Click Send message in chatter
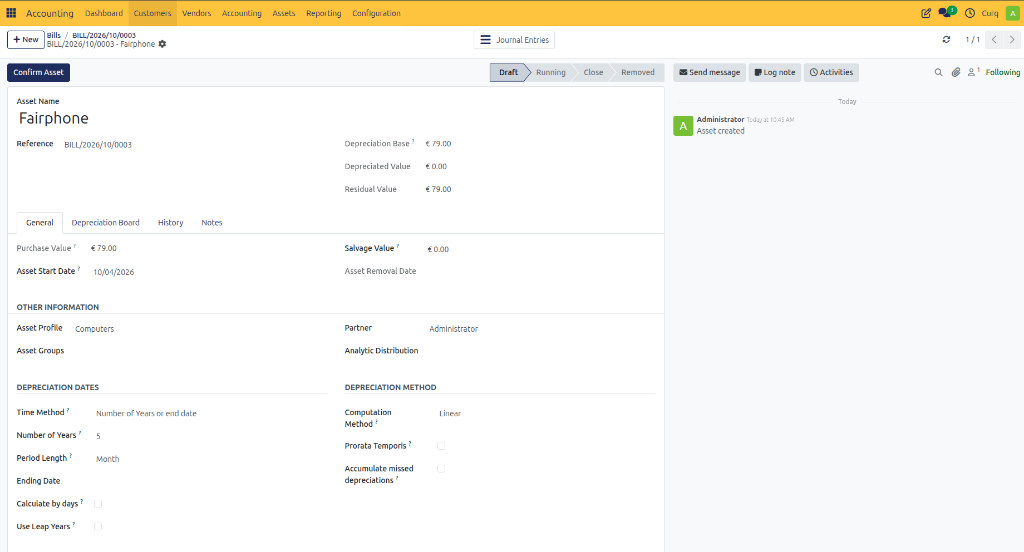 [709, 73]
